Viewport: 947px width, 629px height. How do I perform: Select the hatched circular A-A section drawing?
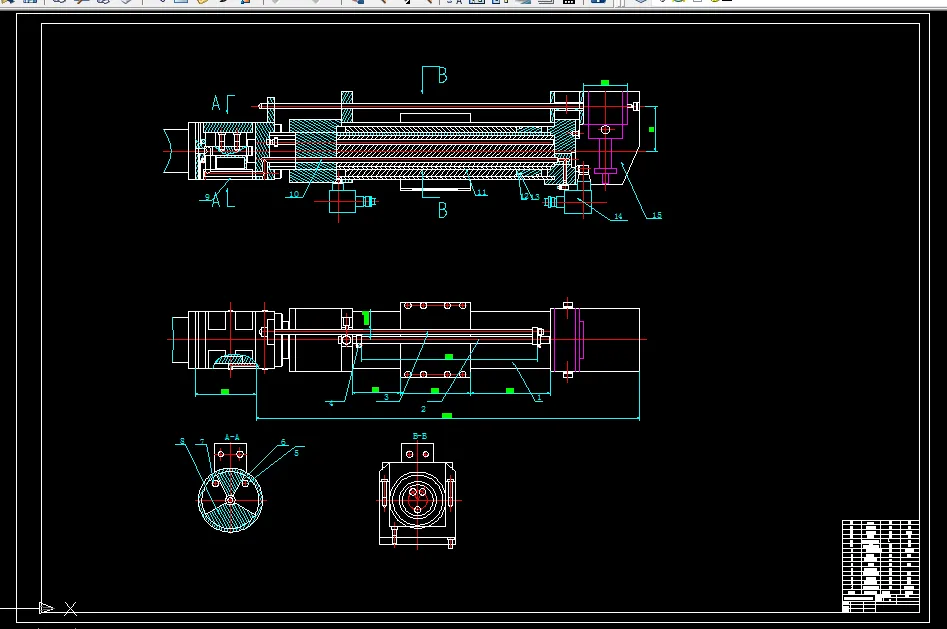coord(230,500)
